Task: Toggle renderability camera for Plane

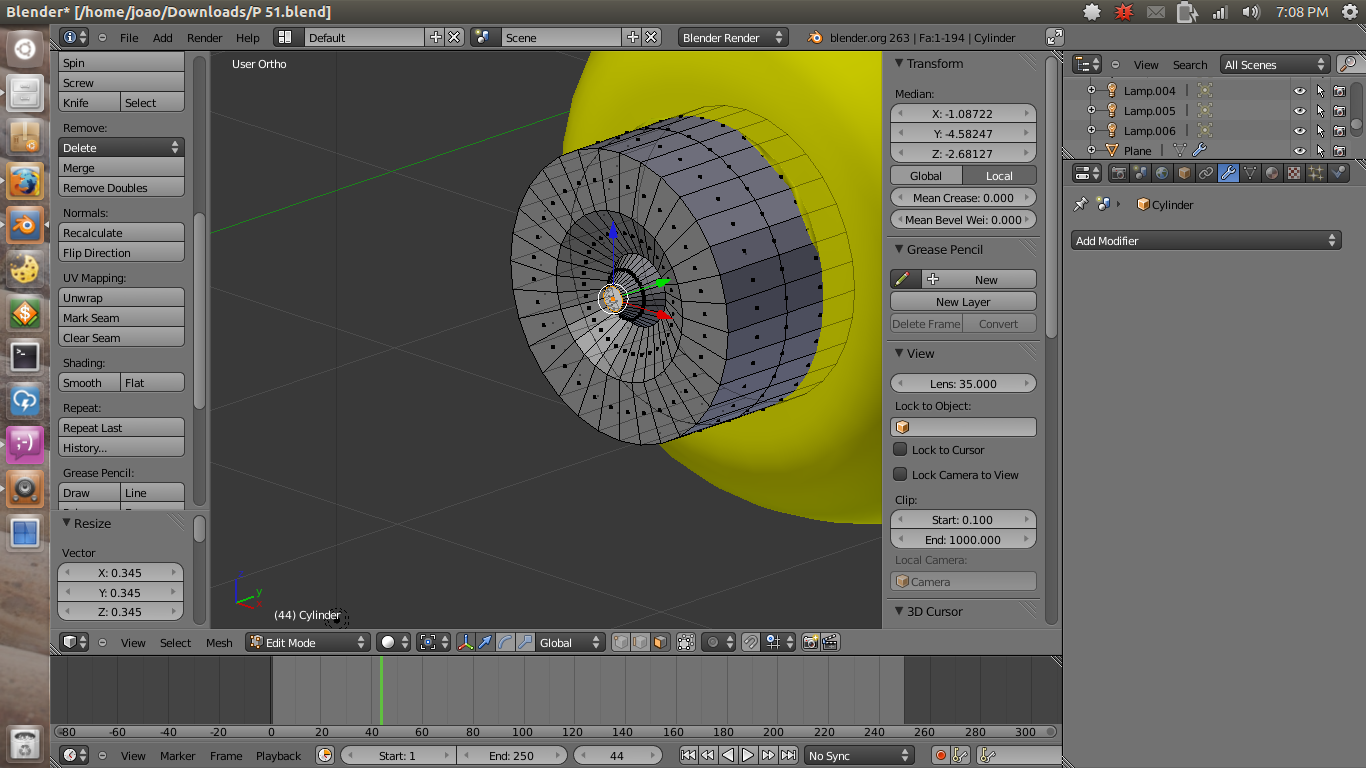Action: [x=1340, y=151]
